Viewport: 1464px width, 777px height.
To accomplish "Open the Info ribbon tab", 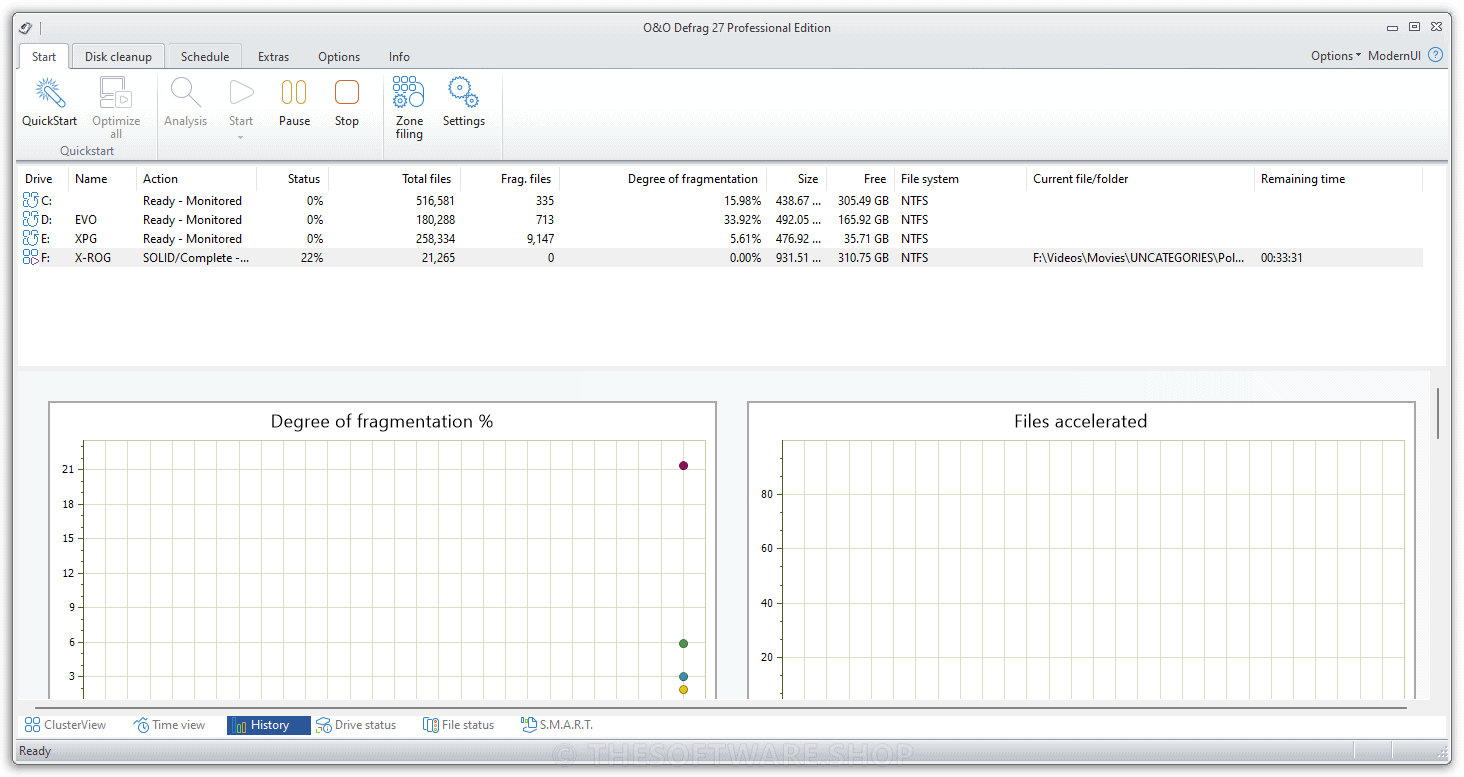I will (399, 57).
